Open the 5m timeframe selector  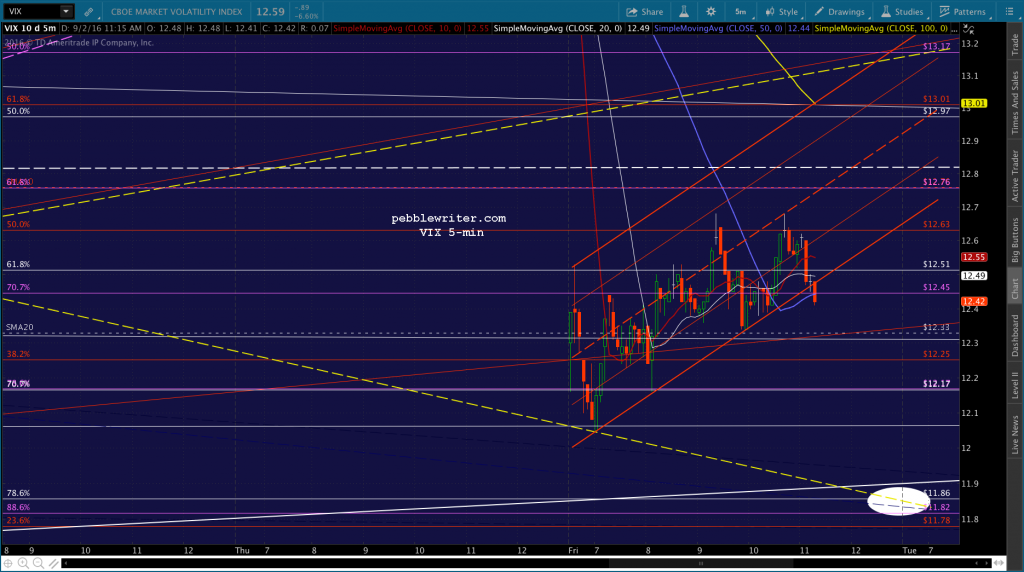pyautogui.click(x=741, y=12)
